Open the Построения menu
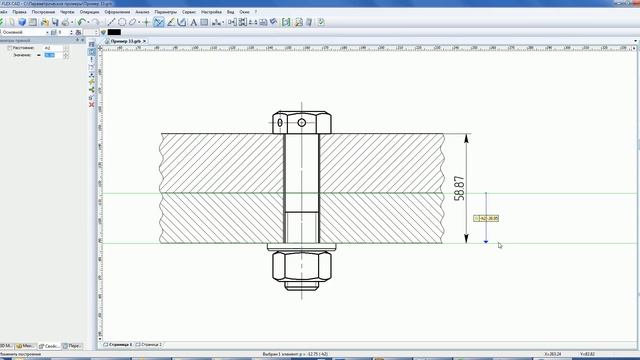640x360 pixels. click(43, 12)
